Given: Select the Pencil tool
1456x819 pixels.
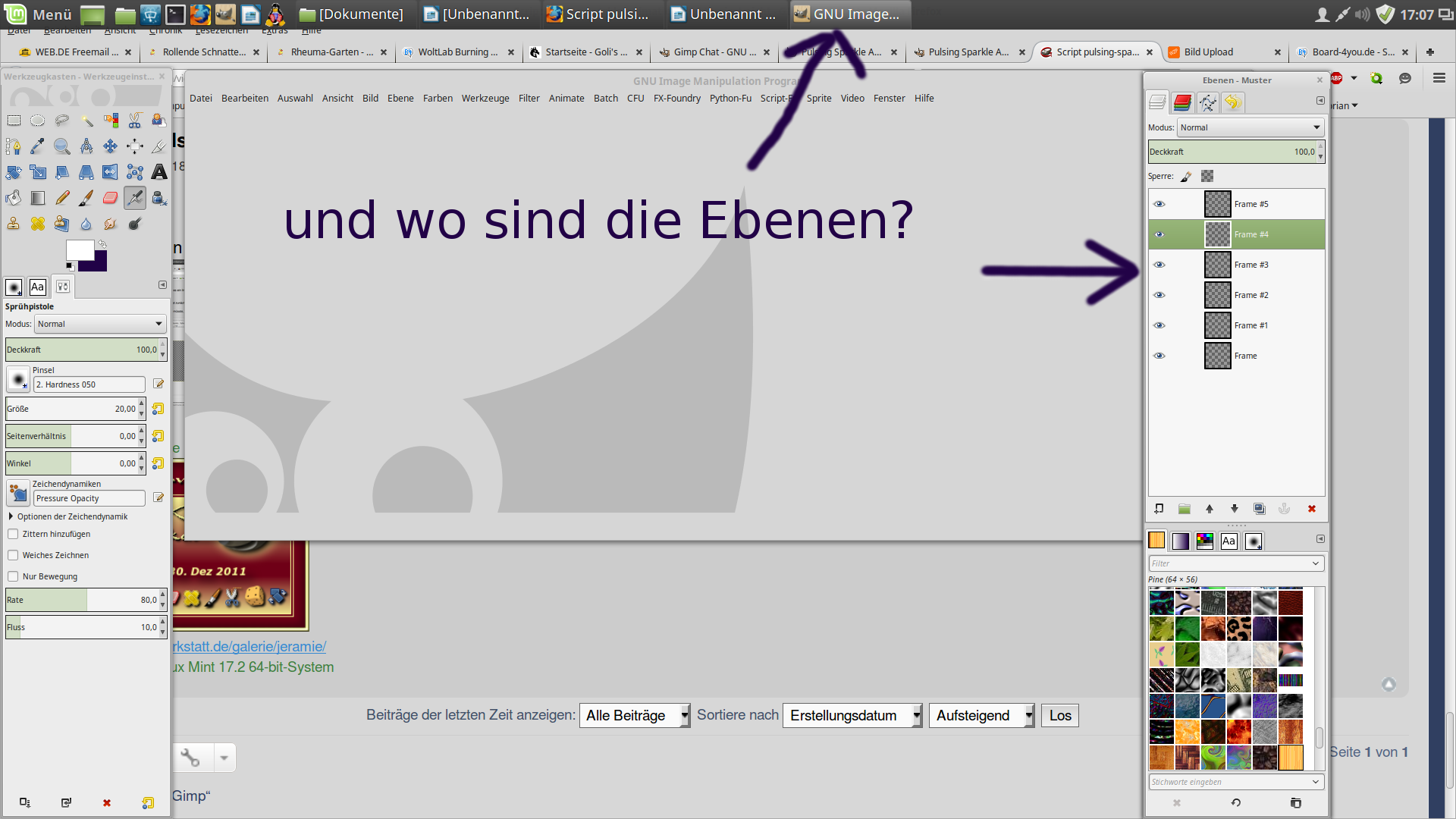Looking at the screenshot, I should [62, 198].
